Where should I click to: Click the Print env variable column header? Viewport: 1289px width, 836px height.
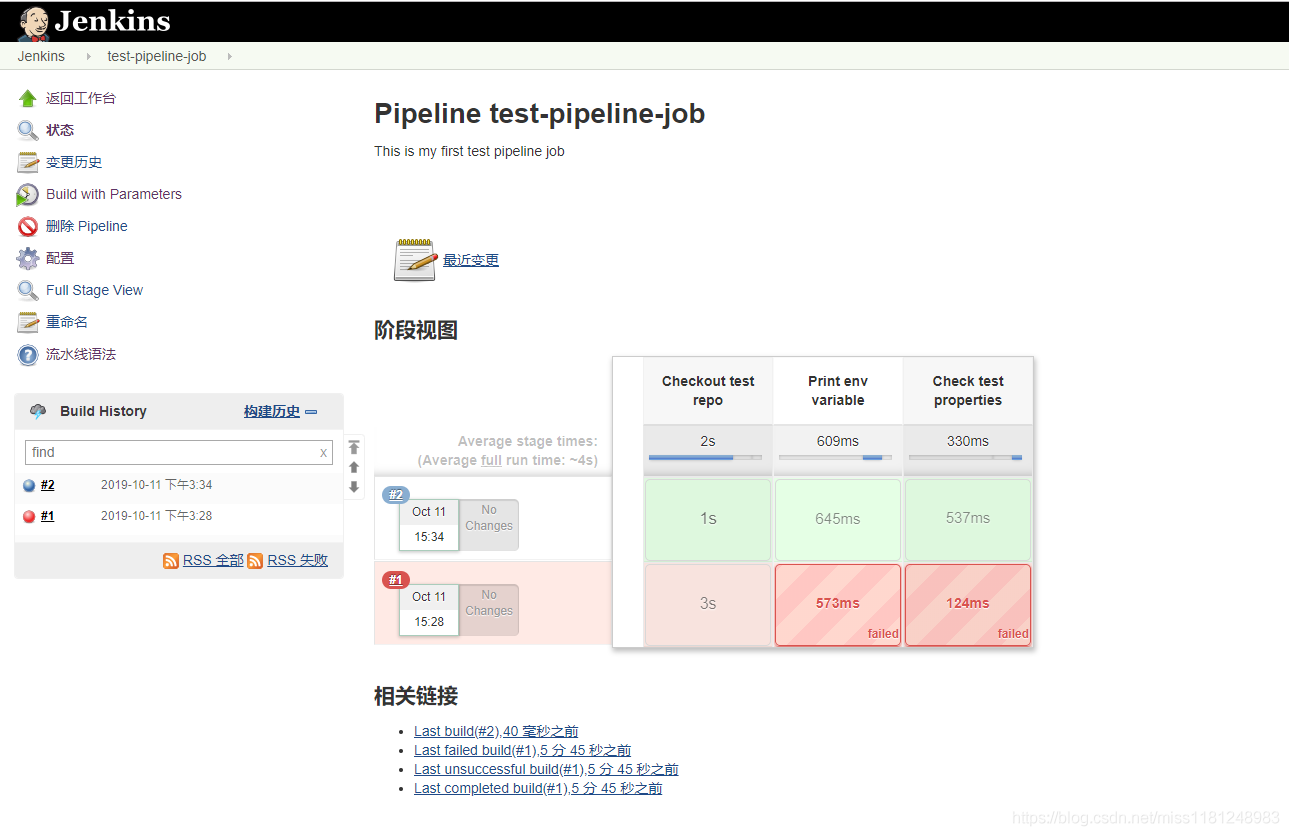(x=838, y=391)
